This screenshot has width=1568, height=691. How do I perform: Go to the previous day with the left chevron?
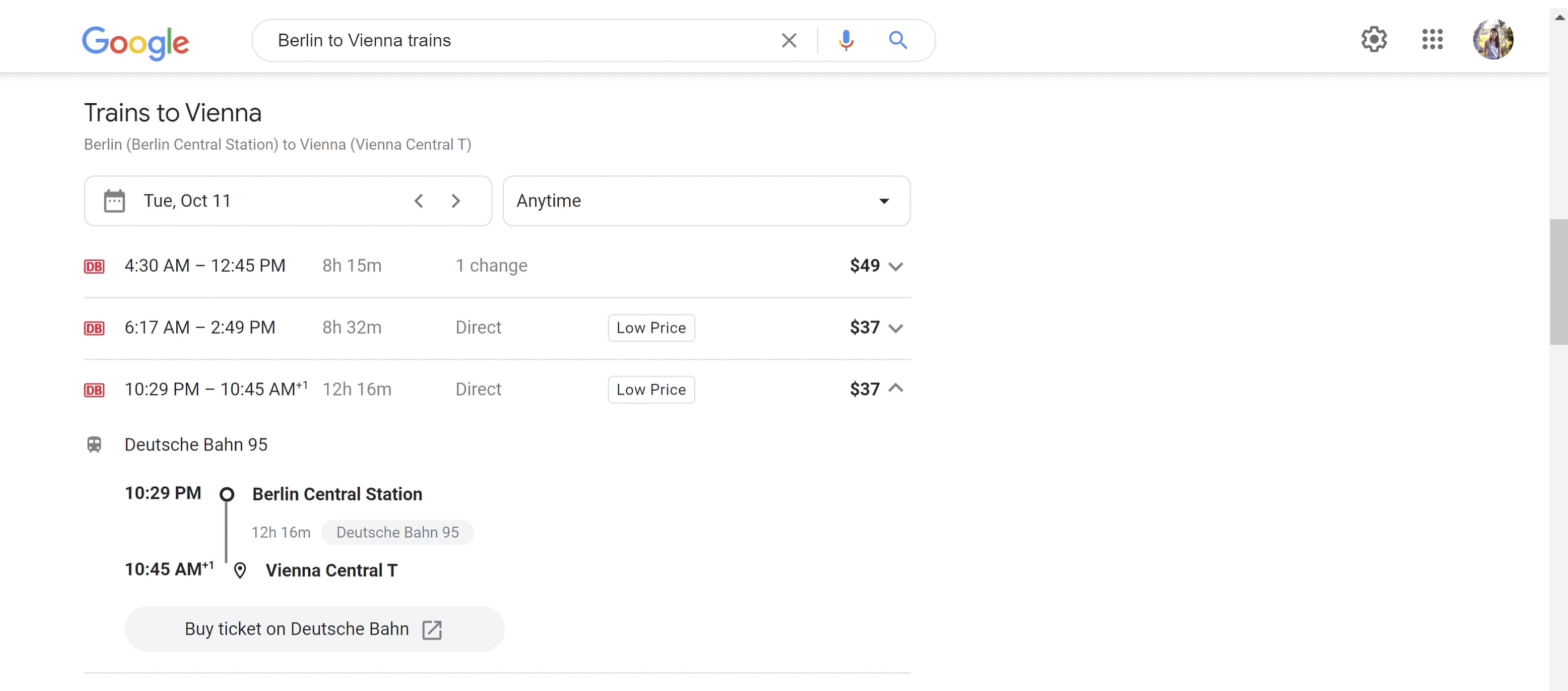click(418, 201)
